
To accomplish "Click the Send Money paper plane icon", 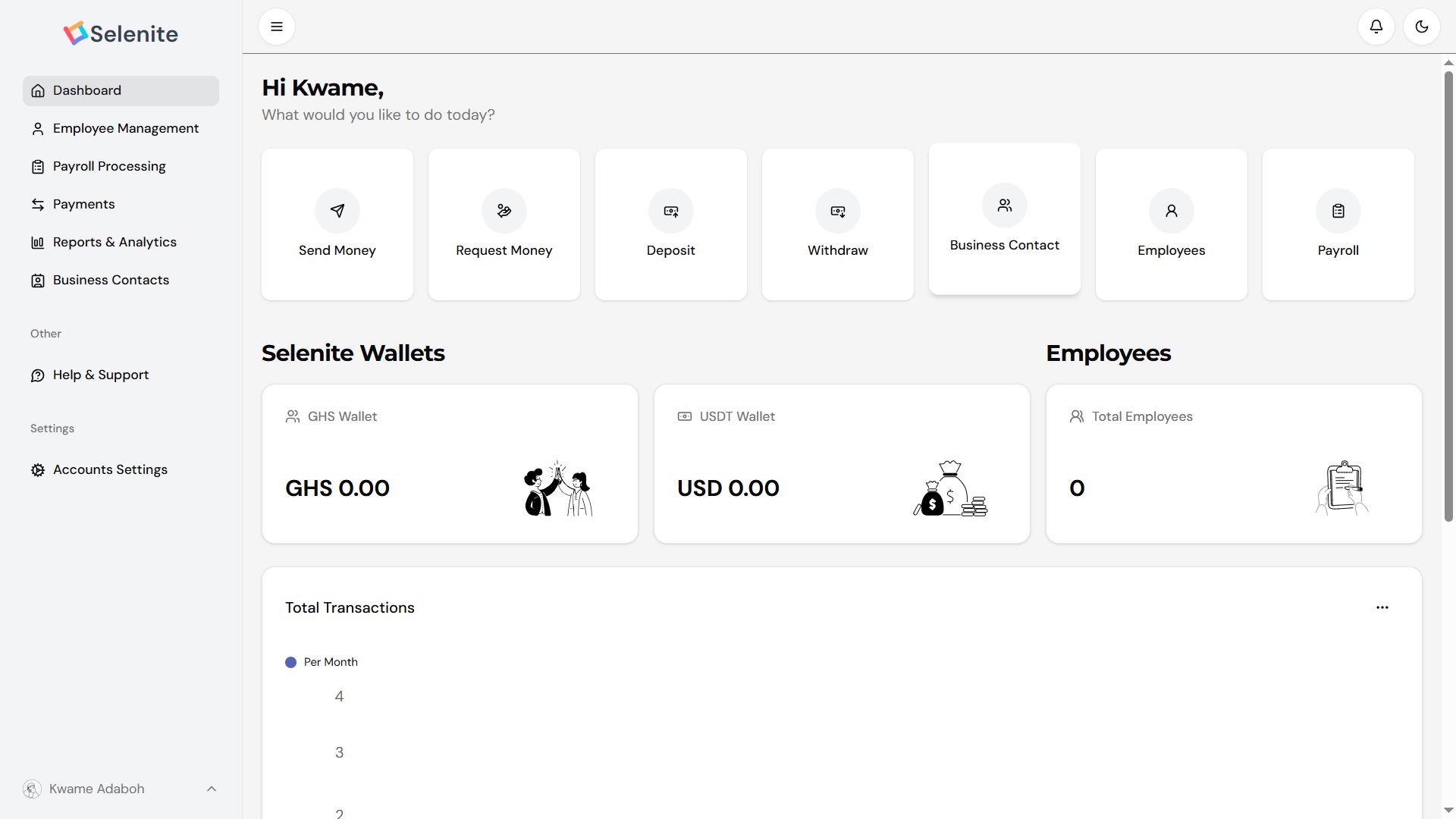I will [x=337, y=211].
